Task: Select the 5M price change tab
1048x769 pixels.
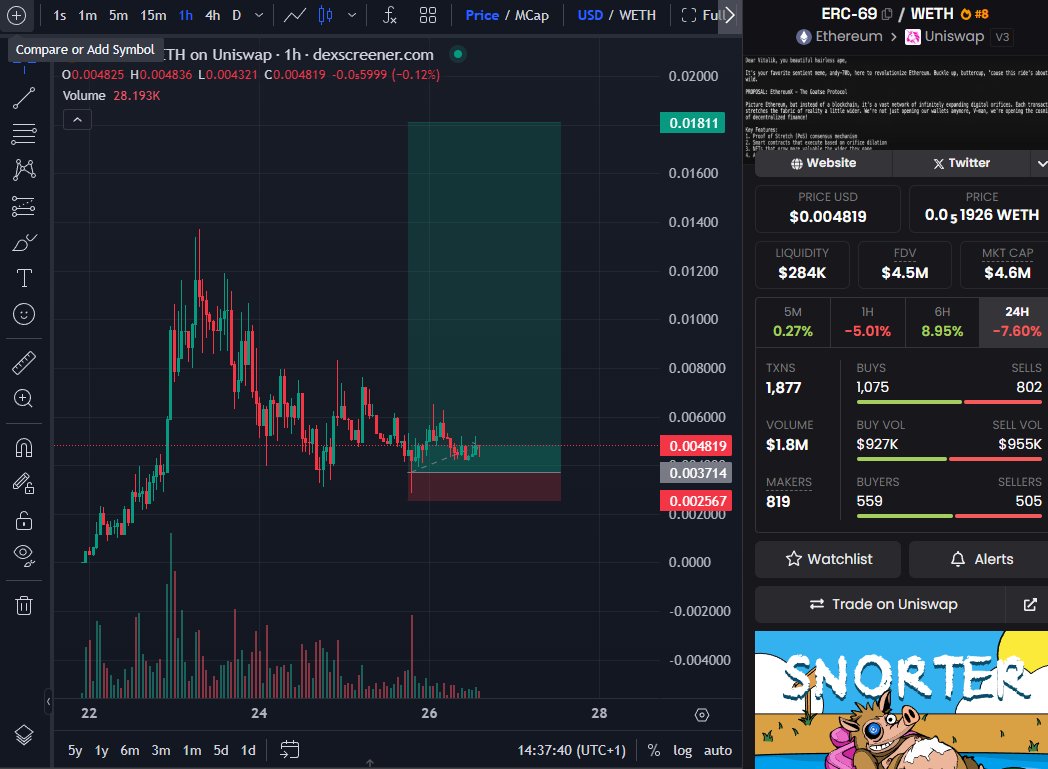Action: click(x=793, y=321)
